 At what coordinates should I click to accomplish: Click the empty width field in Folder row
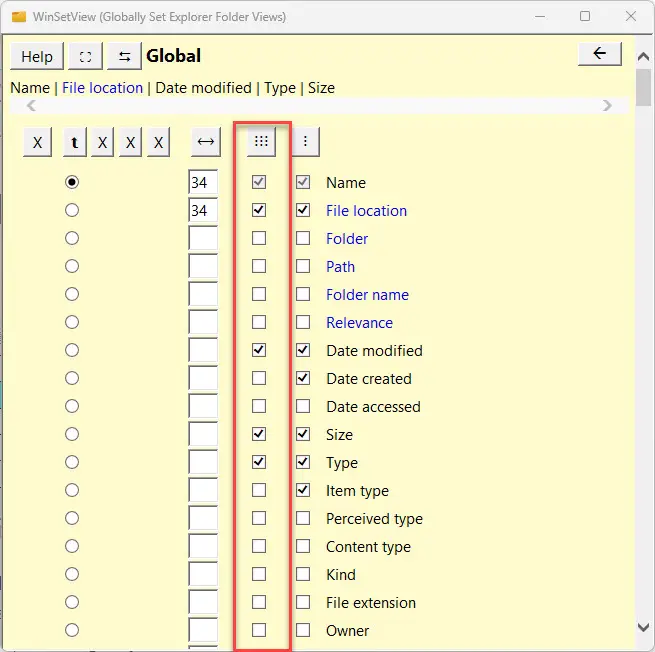coord(203,238)
